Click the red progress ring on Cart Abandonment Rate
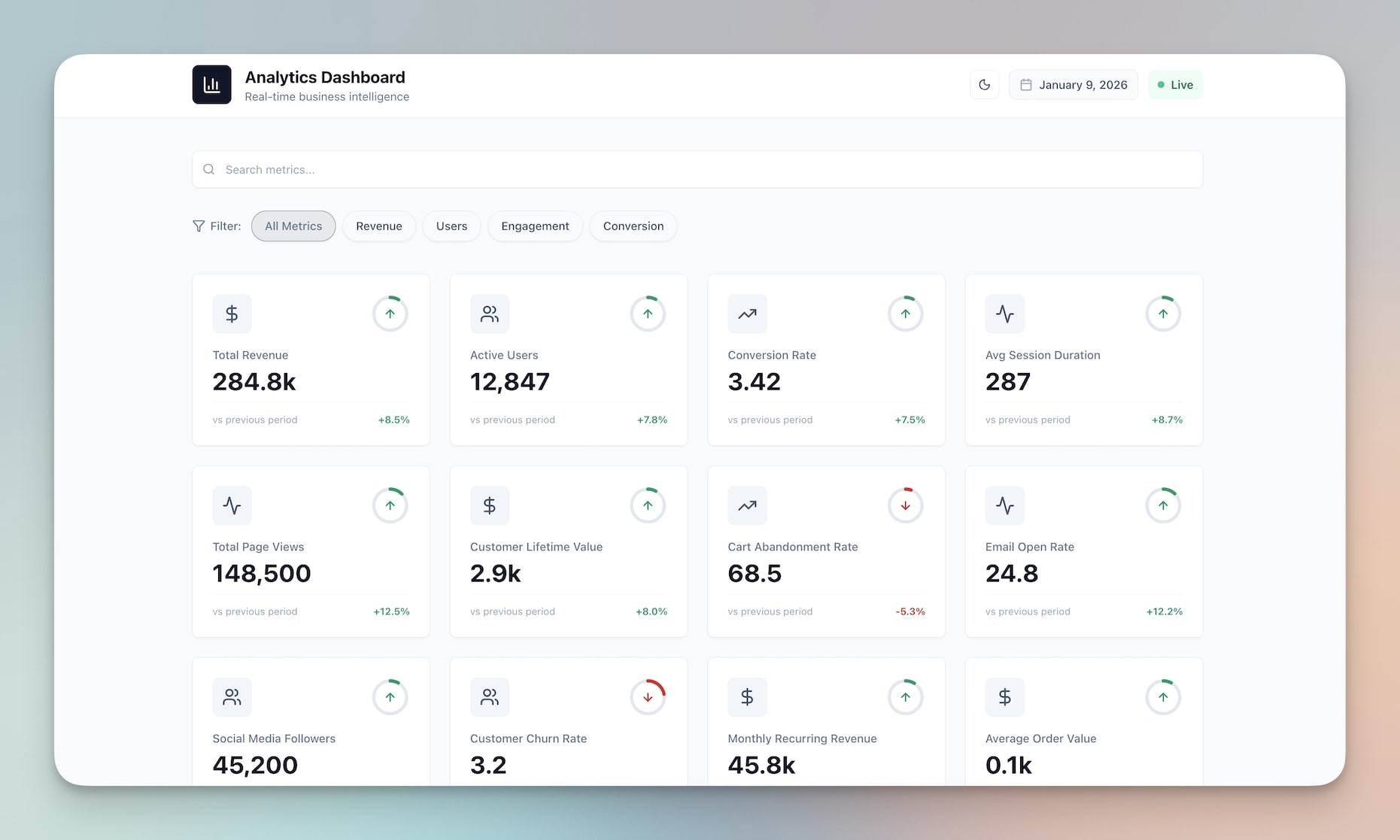This screenshot has height=840, width=1400. point(905,505)
